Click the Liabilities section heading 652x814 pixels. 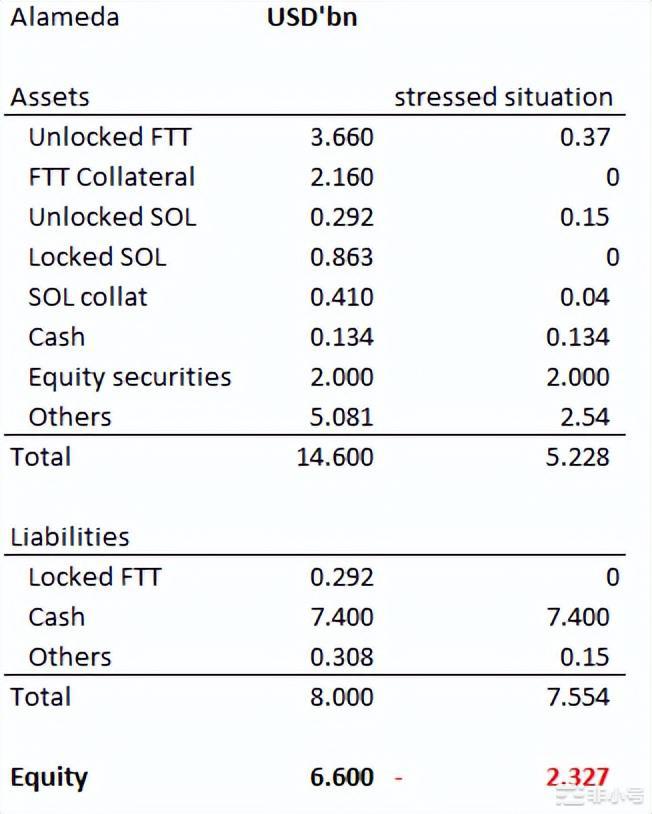click(70, 537)
